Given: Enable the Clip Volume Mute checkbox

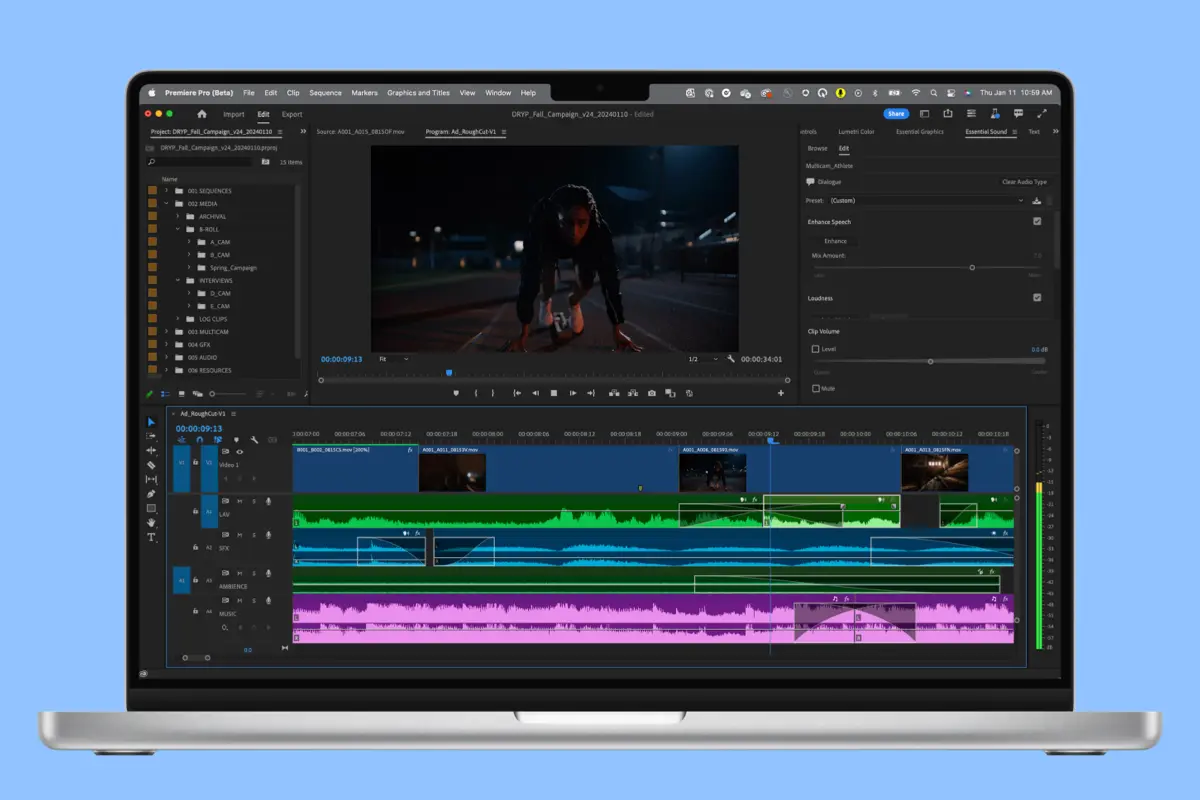Looking at the screenshot, I should pyautogui.click(x=816, y=388).
